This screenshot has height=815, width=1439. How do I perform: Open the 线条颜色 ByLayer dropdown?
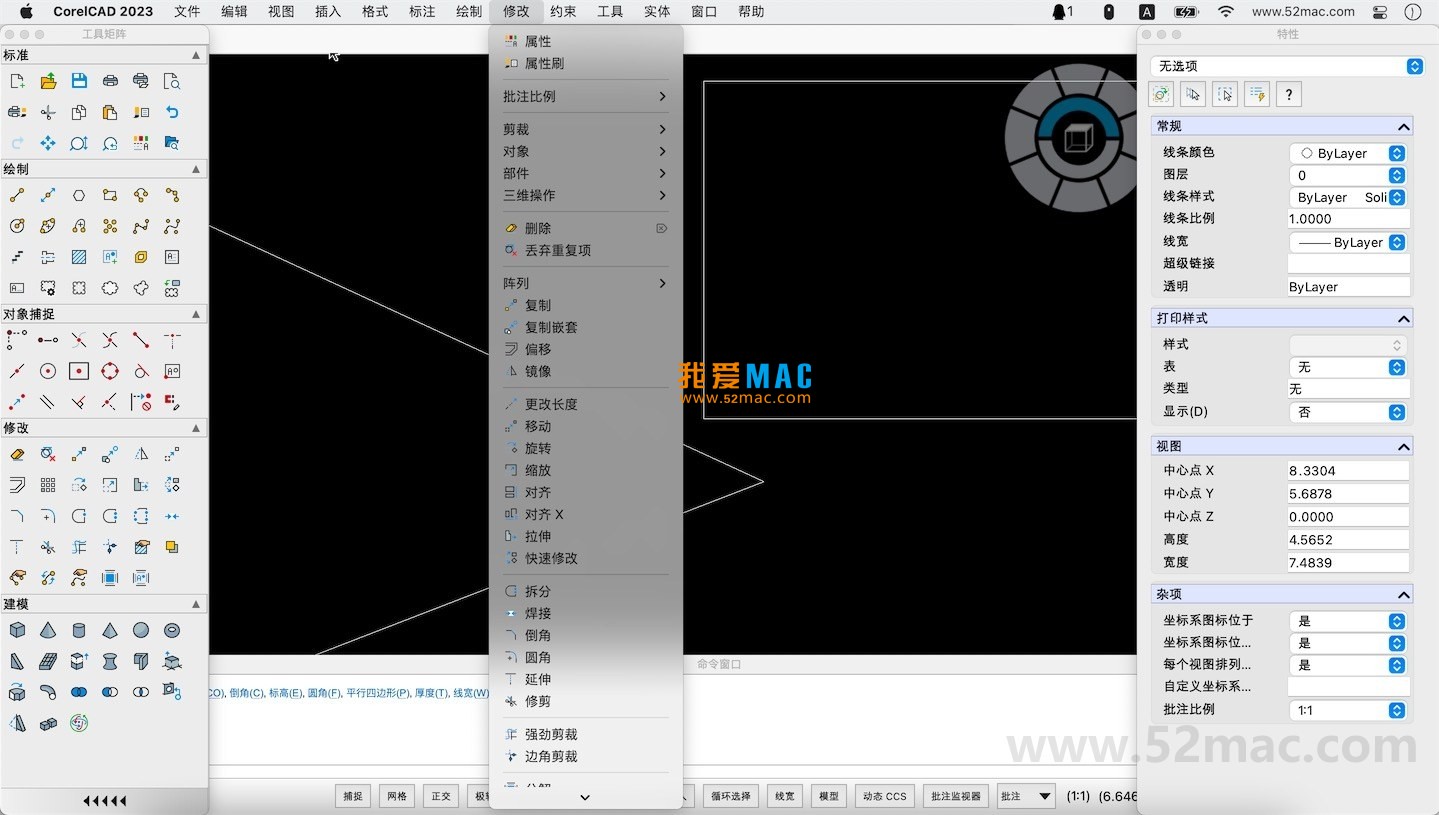pyautogui.click(x=1348, y=153)
